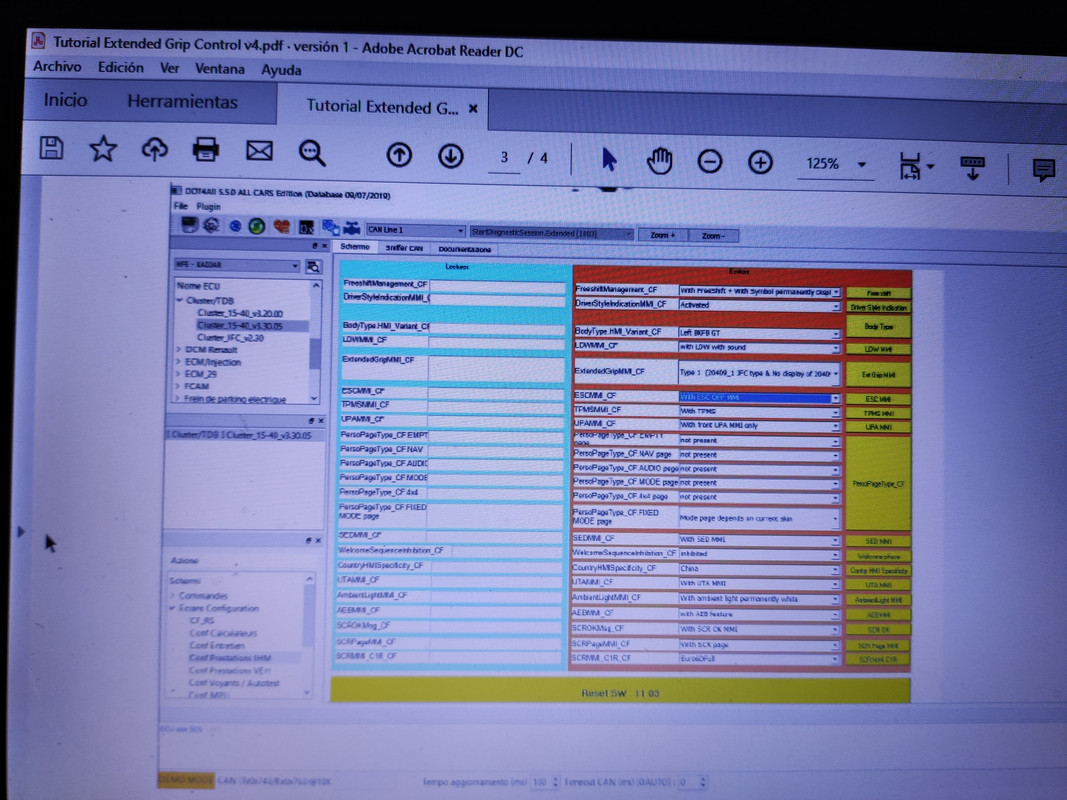
Task: Collapse the Cluster/TDB tree node
Action: click(180, 300)
